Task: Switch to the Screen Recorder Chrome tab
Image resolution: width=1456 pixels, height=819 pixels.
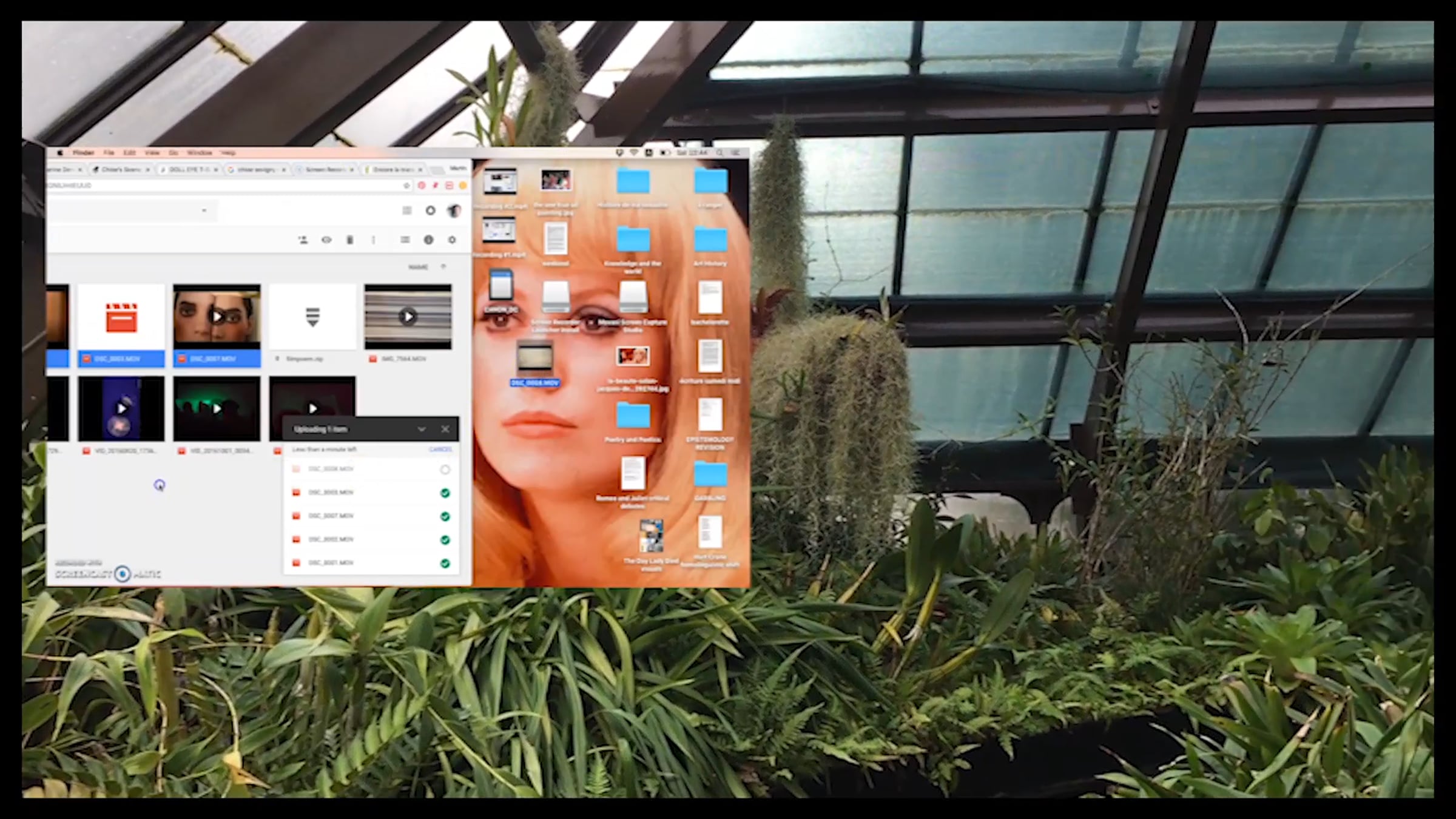Action: tap(325, 170)
